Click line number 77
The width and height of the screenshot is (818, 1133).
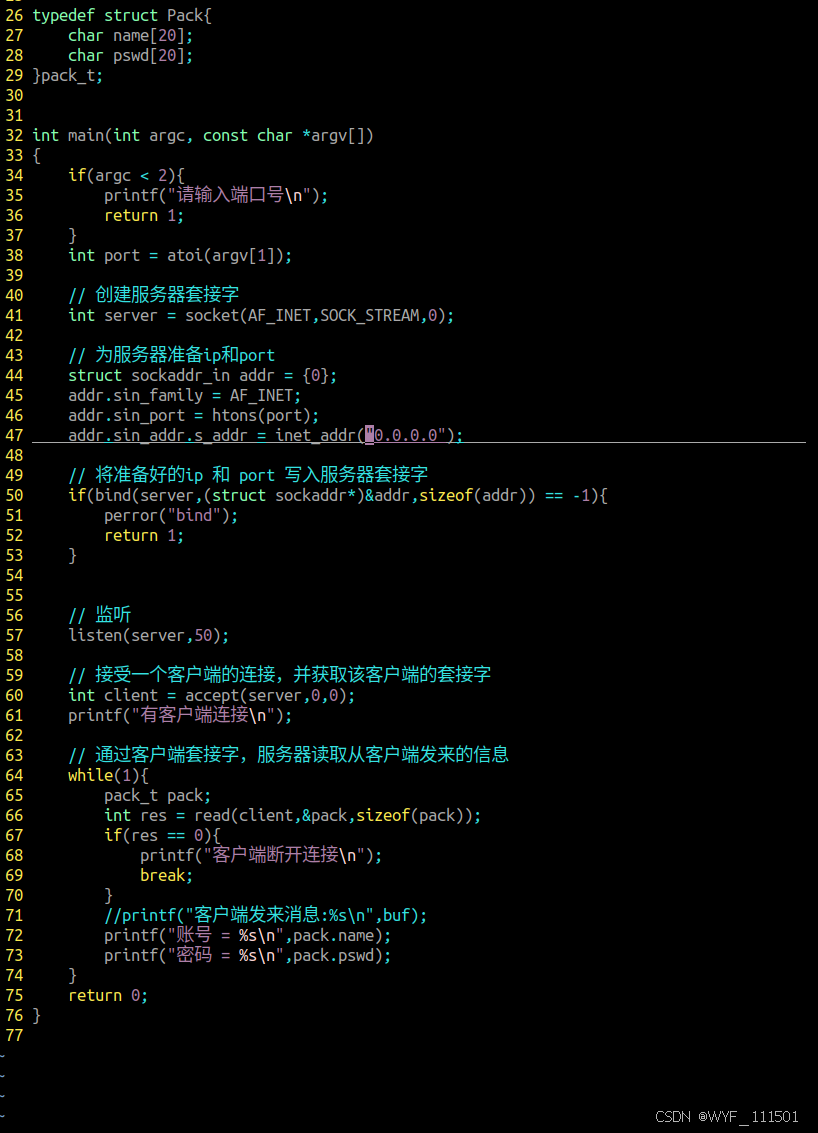pyautogui.click(x=14, y=1036)
